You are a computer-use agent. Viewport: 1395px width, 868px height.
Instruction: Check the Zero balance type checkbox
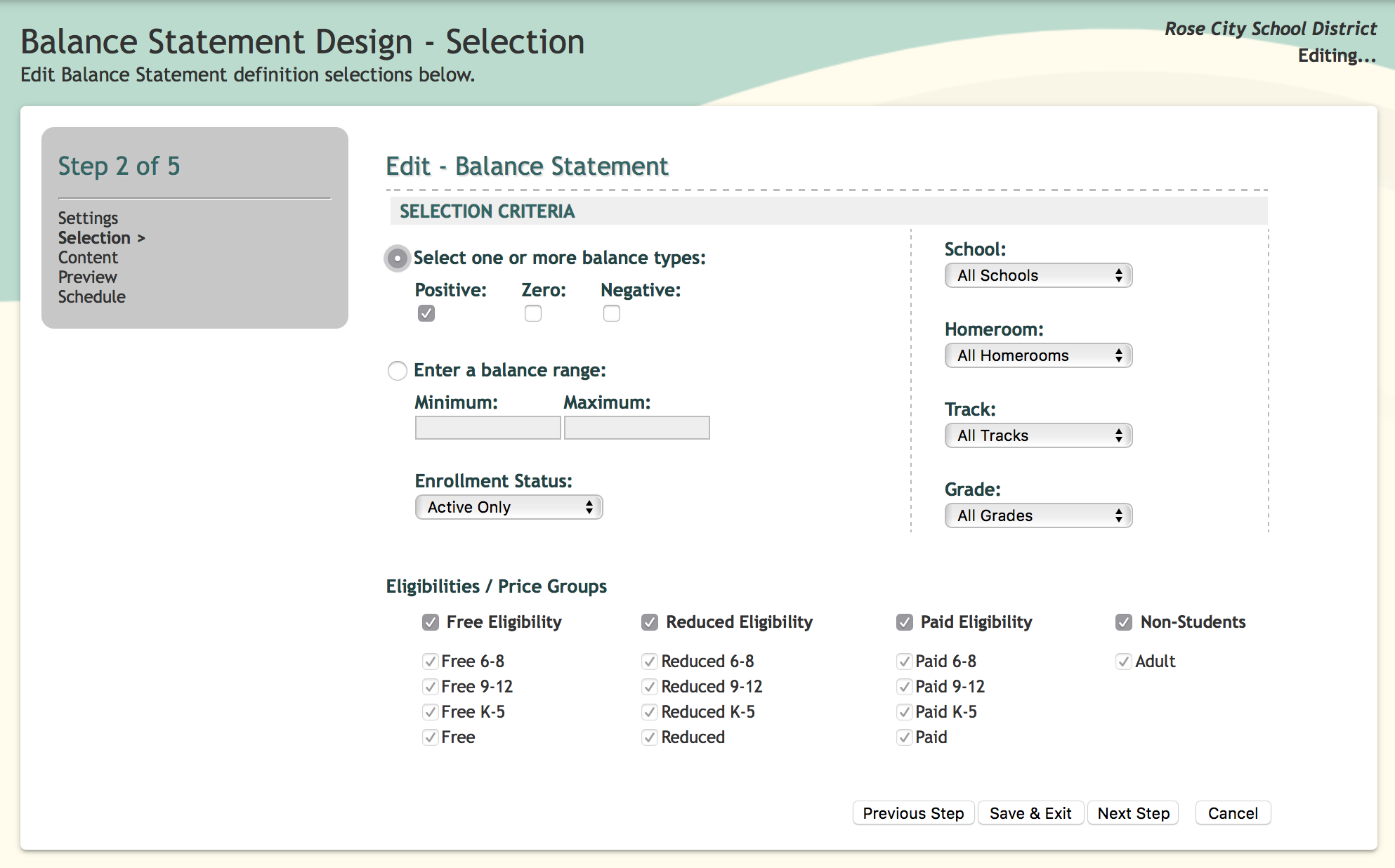tap(533, 313)
